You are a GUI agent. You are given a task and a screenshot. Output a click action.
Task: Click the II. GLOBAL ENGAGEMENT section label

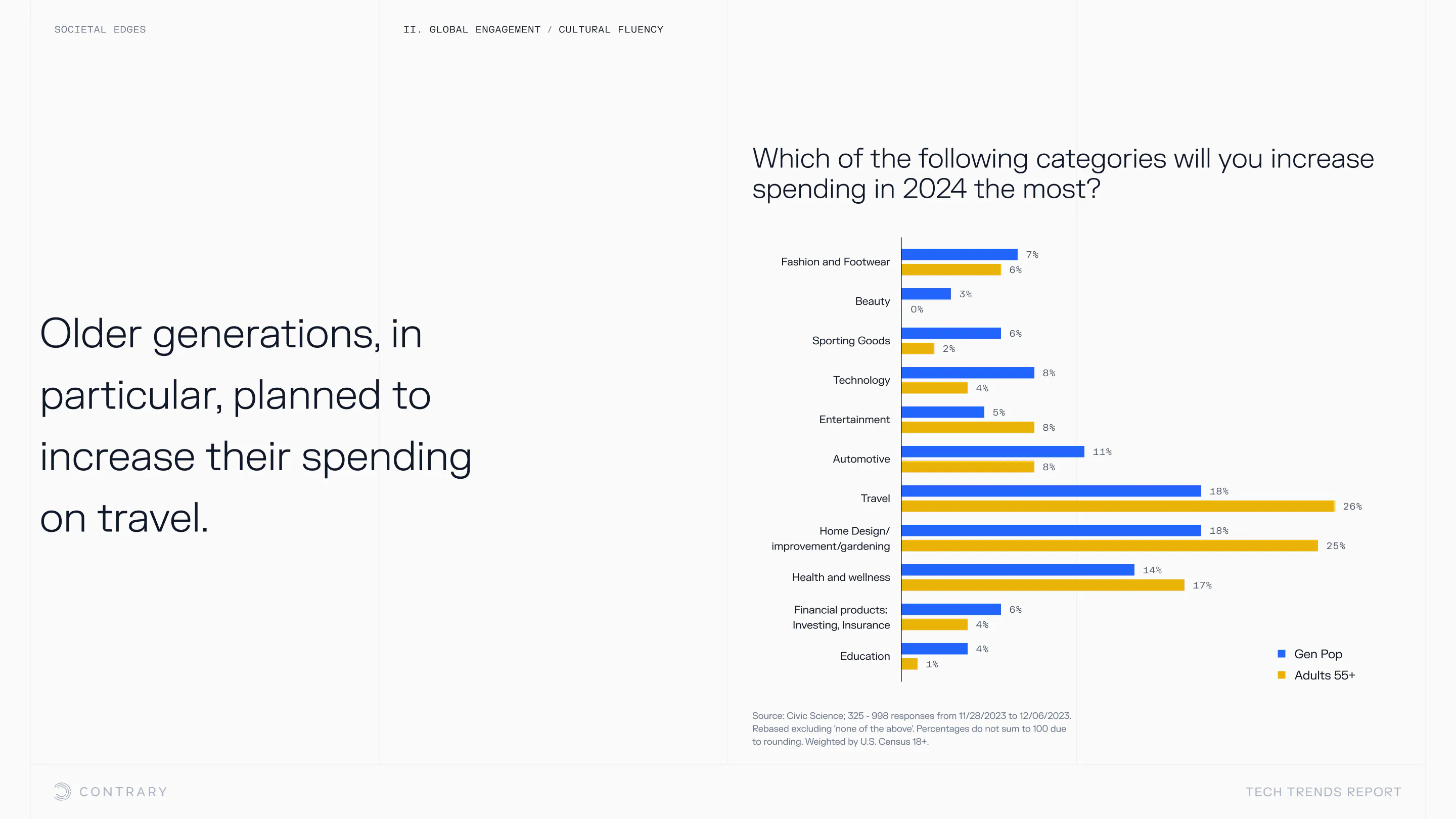(x=471, y=29)
